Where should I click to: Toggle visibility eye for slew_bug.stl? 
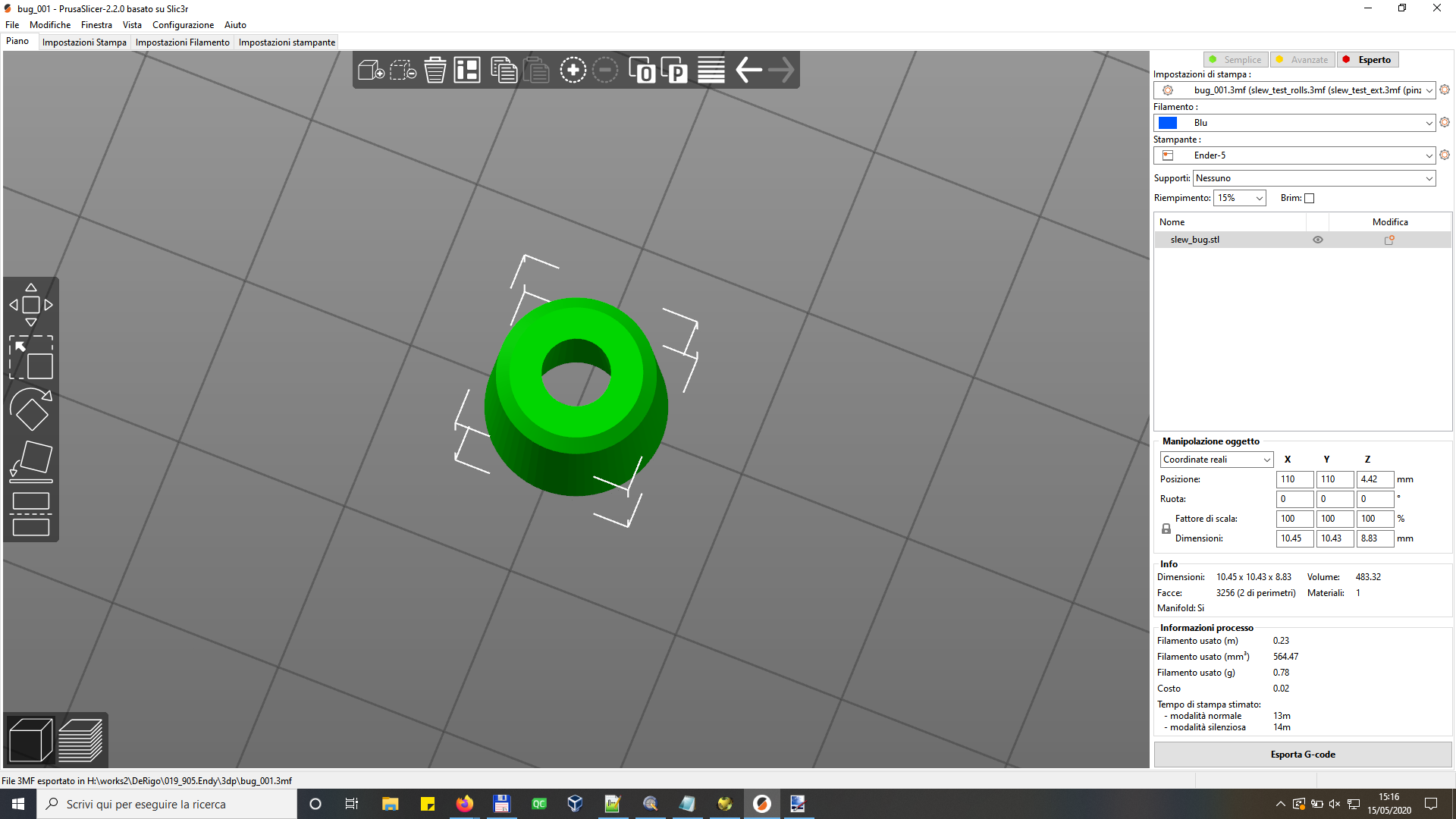click(1318, 240)
